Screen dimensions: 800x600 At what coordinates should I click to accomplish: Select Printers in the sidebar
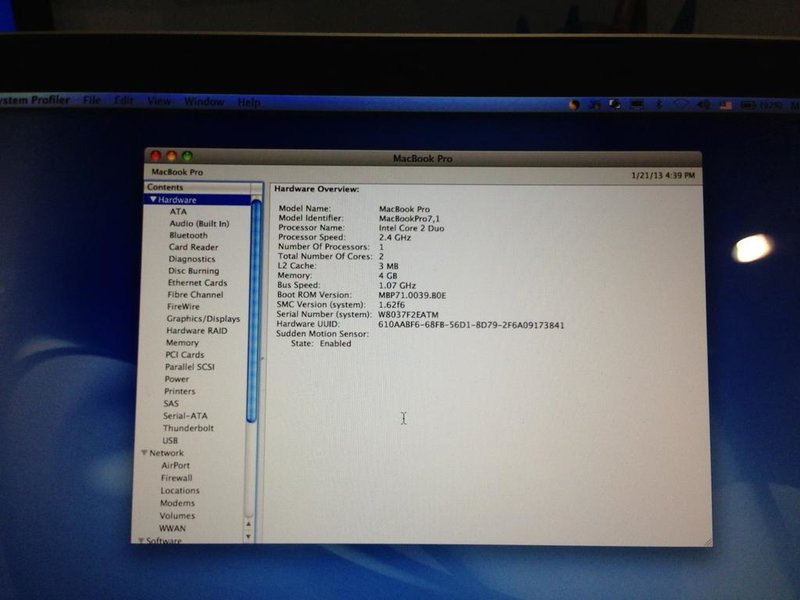pyautogui.click(x=180, y=391)
